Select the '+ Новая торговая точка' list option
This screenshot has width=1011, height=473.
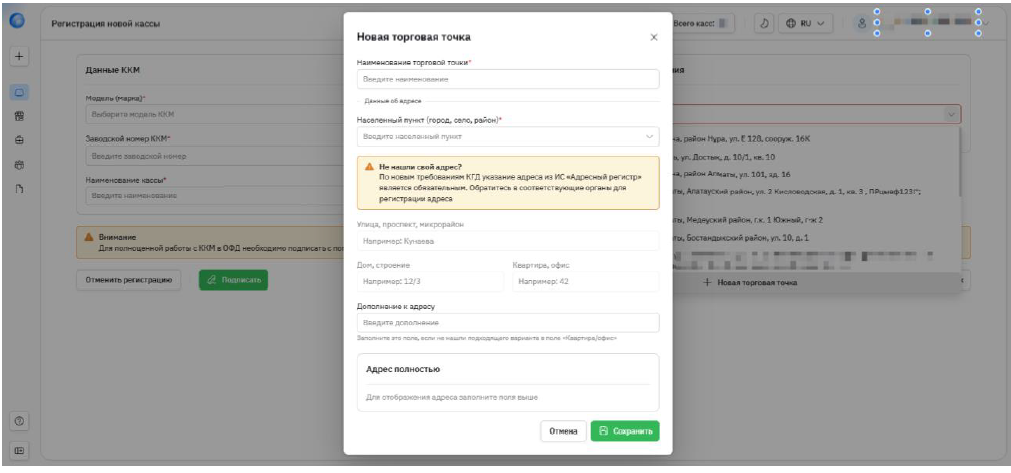[x=750, y=283]
